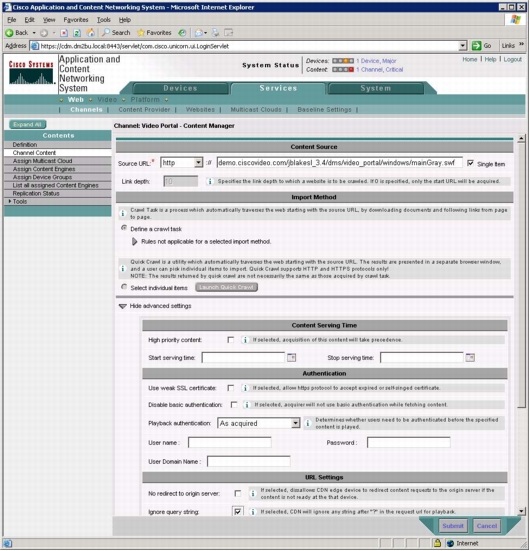Click the info icon for Disable basic authentication
The image size is (530, 551).
pyautogui.click(x=247, y=405)
